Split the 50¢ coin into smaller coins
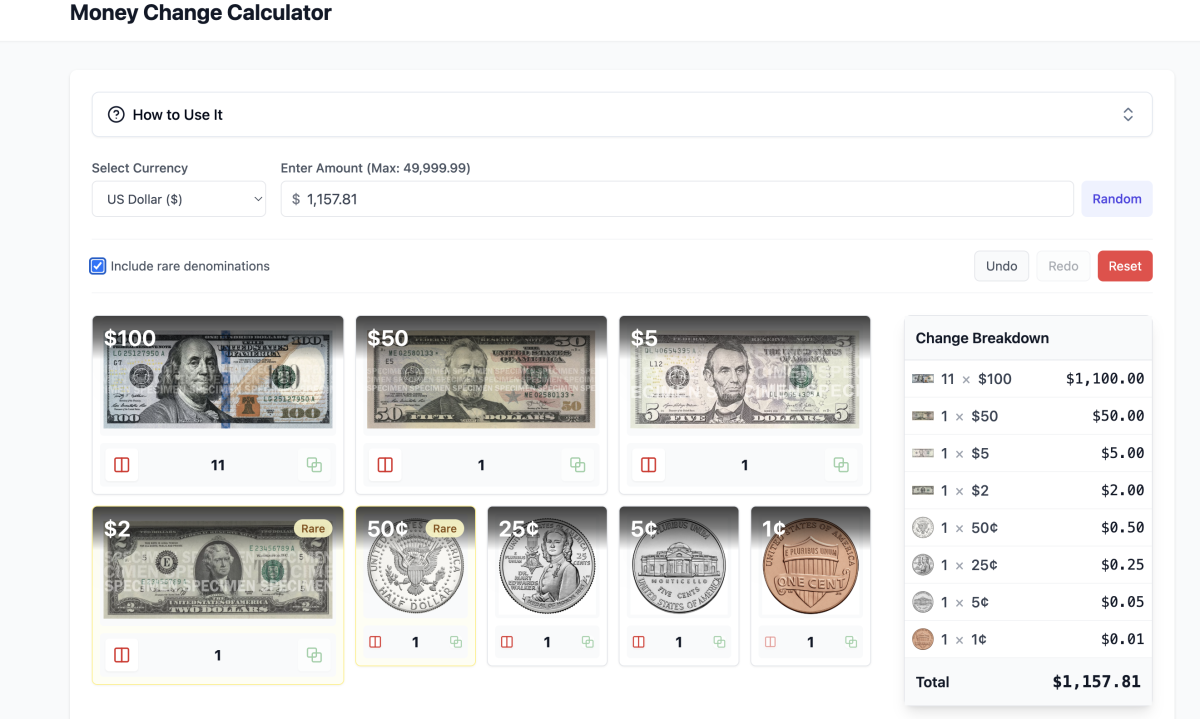Screen dimensions: 1200x719 [375, 641]
